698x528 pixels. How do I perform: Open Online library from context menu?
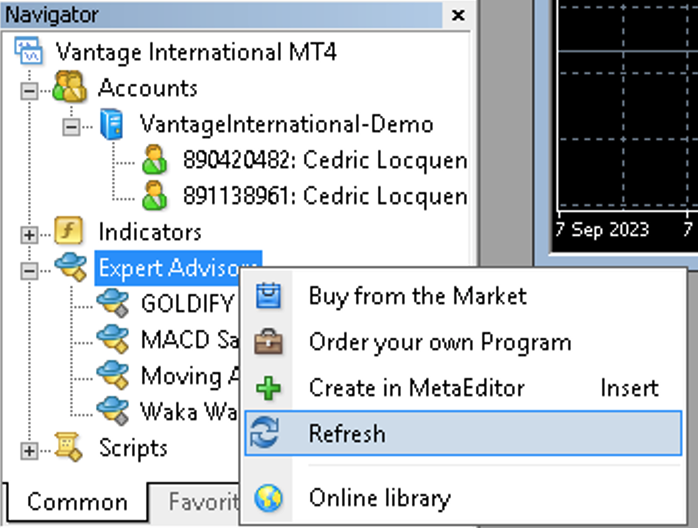click(463, 498)
